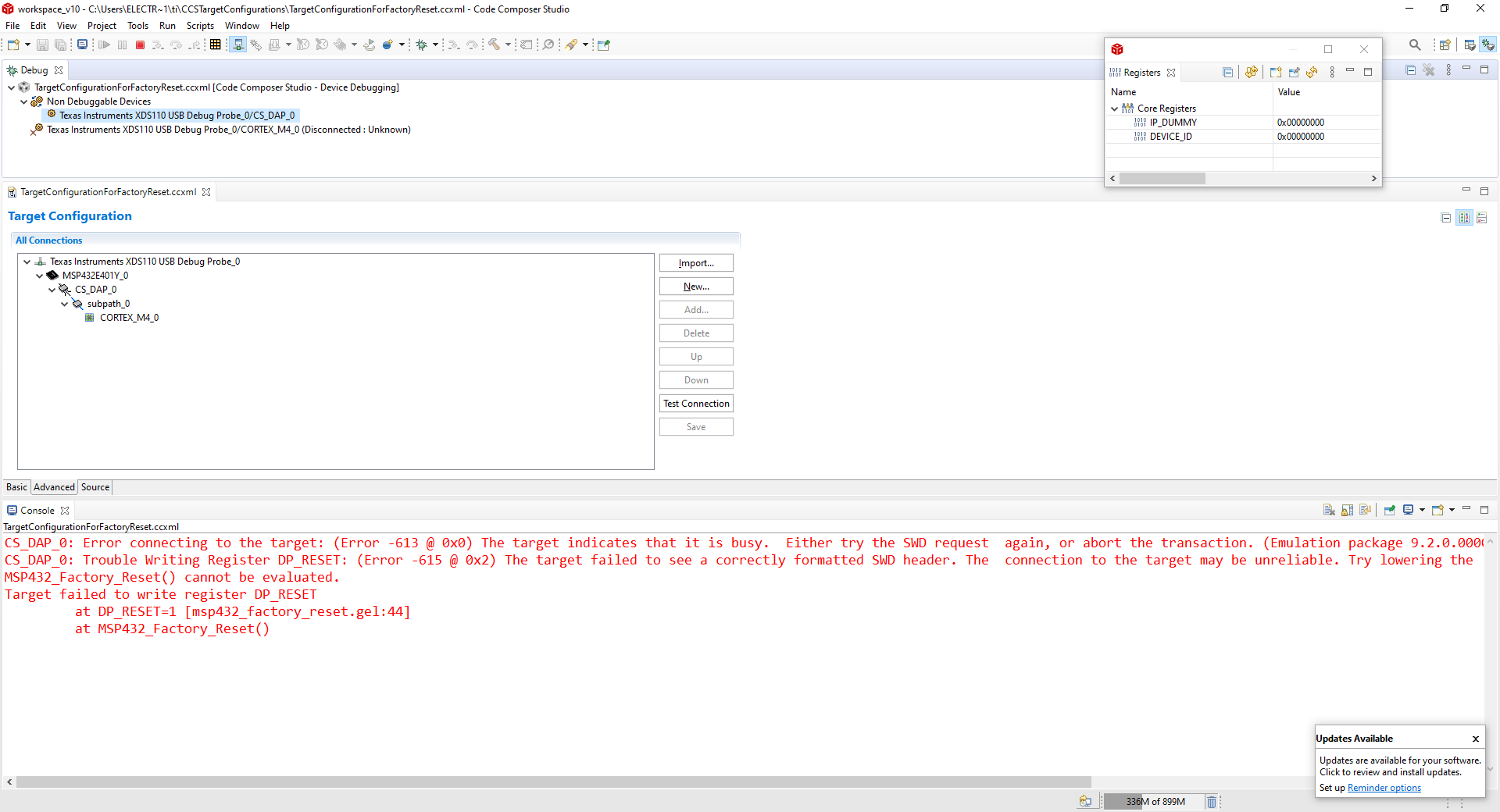
Task: Collapse the TargetConfigurationForFactoryReset debug tree node
Action: point(11,88)
